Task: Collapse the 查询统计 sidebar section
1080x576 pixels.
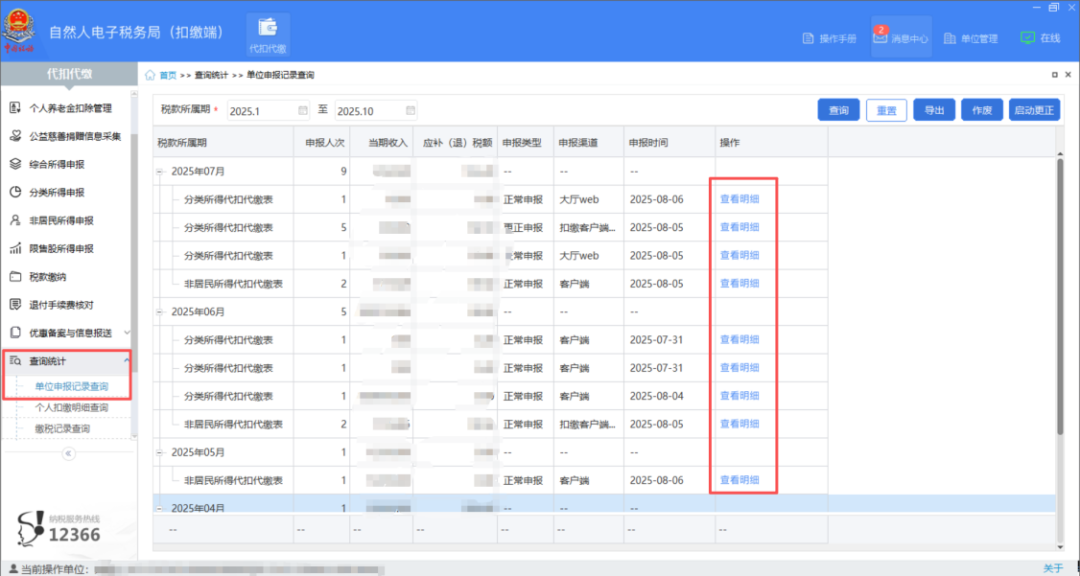Action: [126, 360]
